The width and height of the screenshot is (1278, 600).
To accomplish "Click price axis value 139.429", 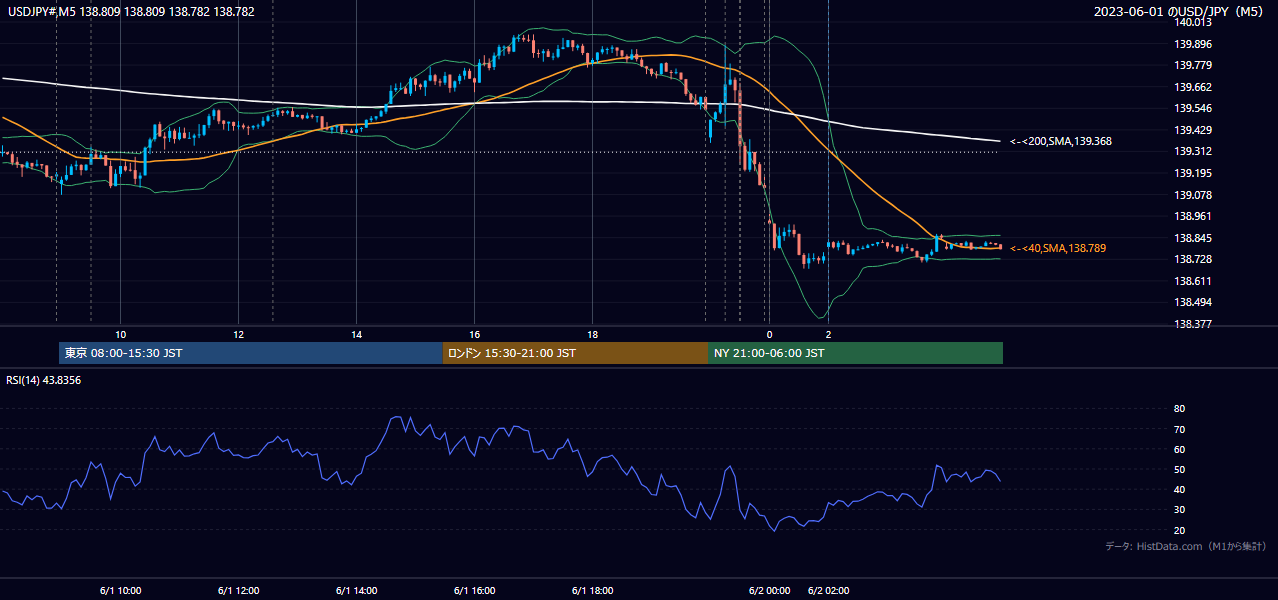I will [1195, 130].
